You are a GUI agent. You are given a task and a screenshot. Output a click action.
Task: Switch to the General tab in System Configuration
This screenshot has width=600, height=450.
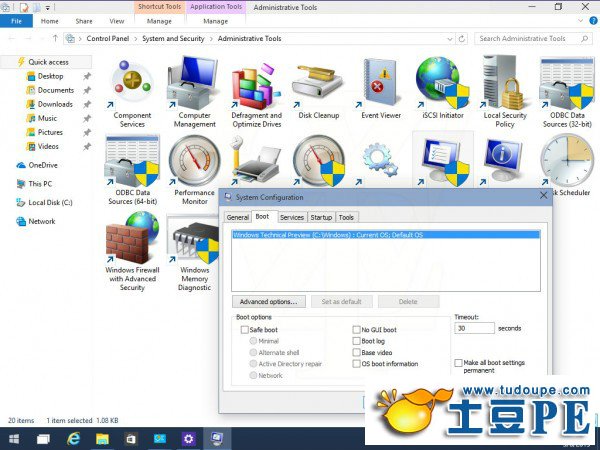237,217
